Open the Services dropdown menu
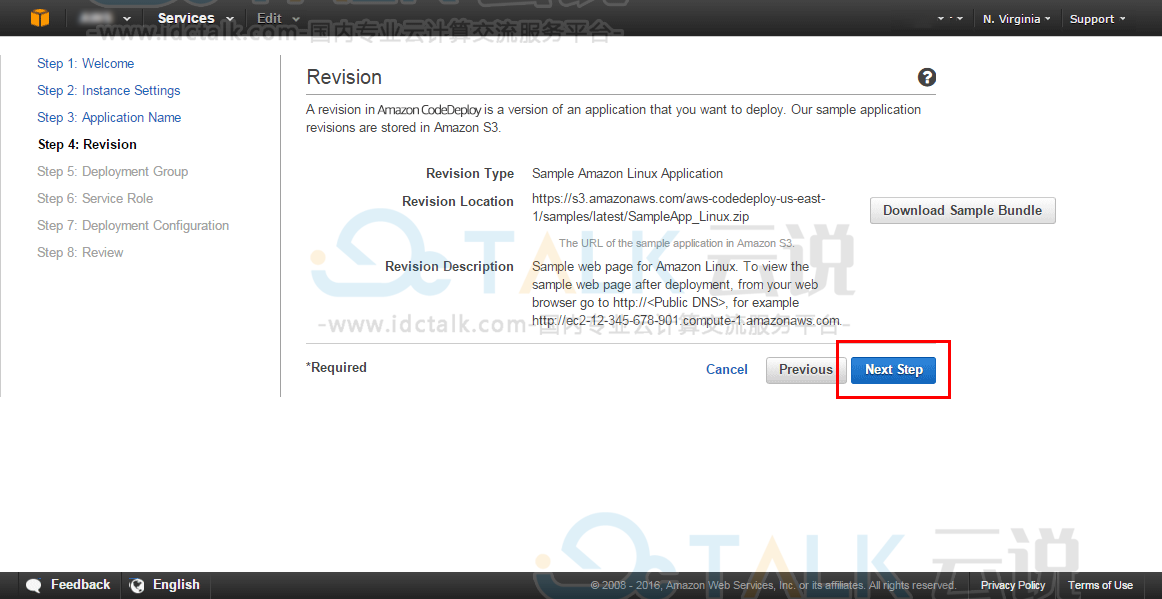The height and width of the screenshot is (599, 1162). pos(196,19)
